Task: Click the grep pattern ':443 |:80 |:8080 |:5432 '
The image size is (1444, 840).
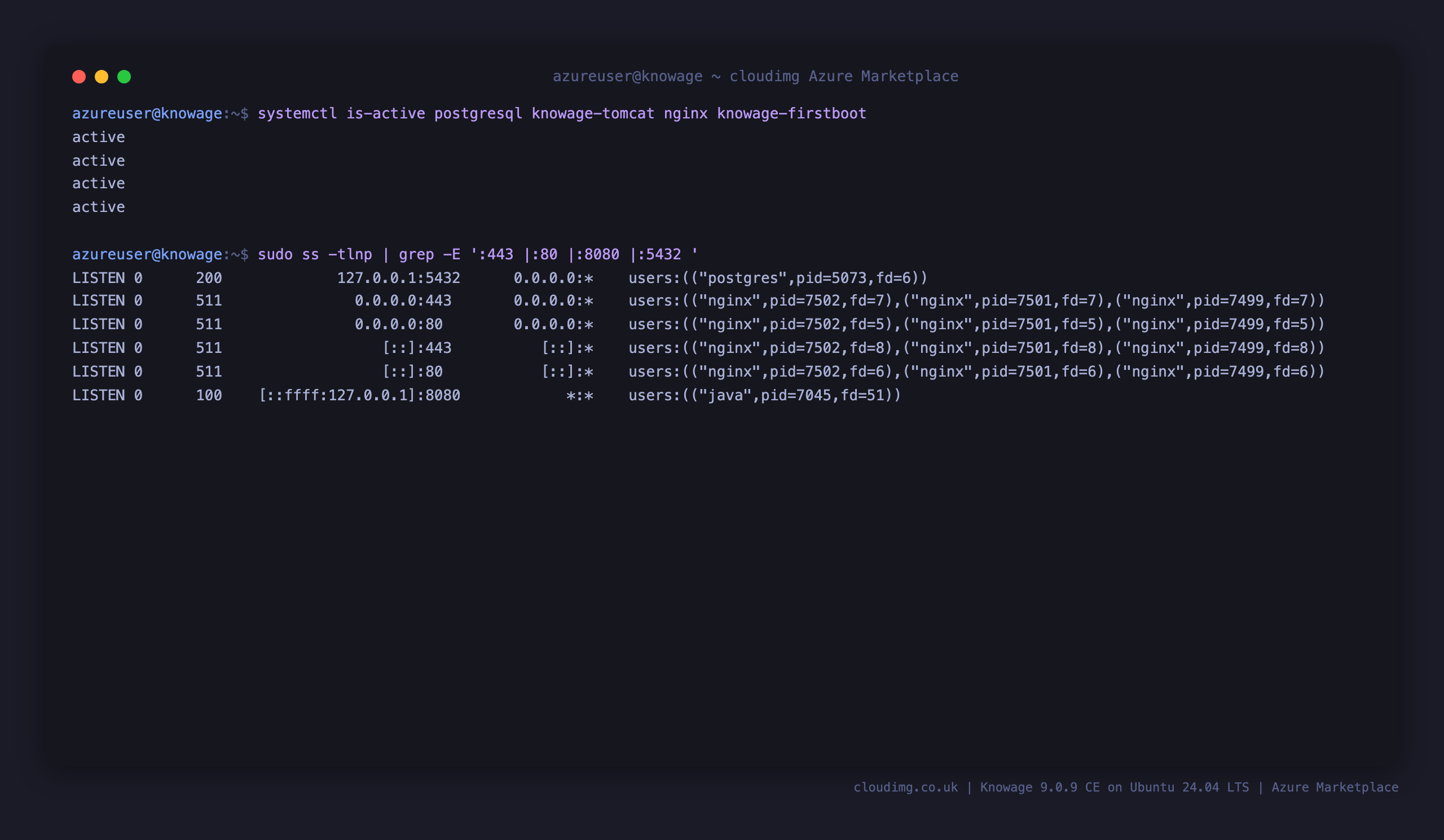Action: tap(584, 254)
